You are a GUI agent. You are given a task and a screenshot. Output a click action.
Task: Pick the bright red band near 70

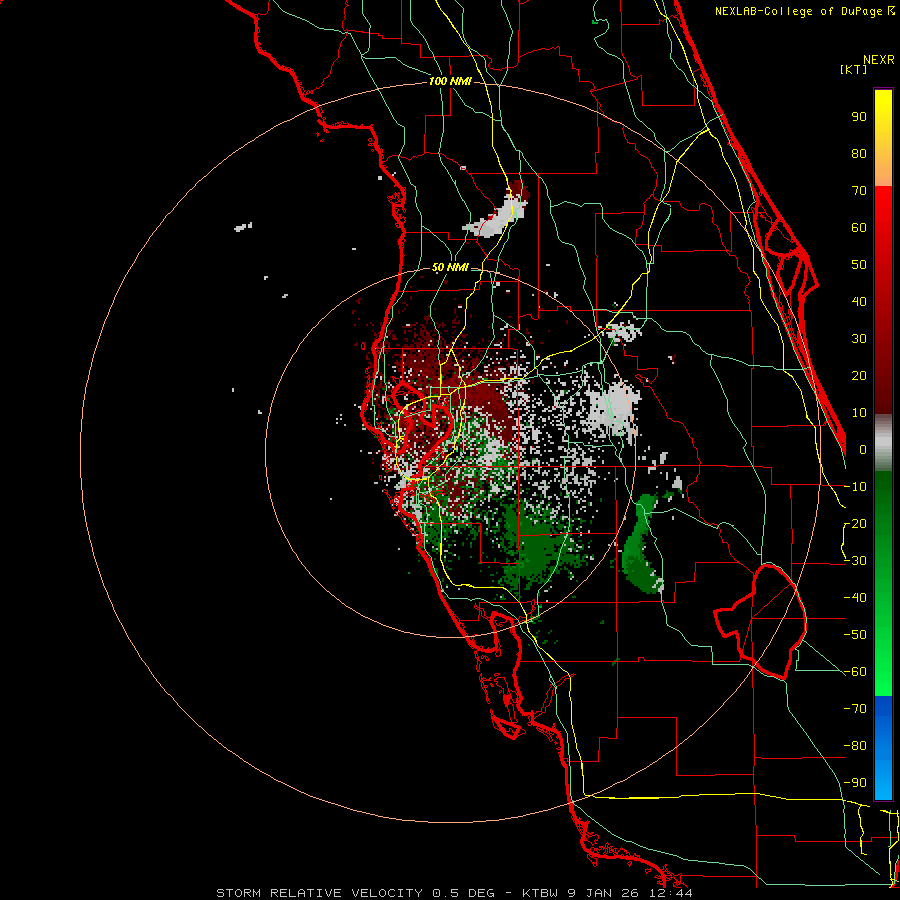click(883, 202)
